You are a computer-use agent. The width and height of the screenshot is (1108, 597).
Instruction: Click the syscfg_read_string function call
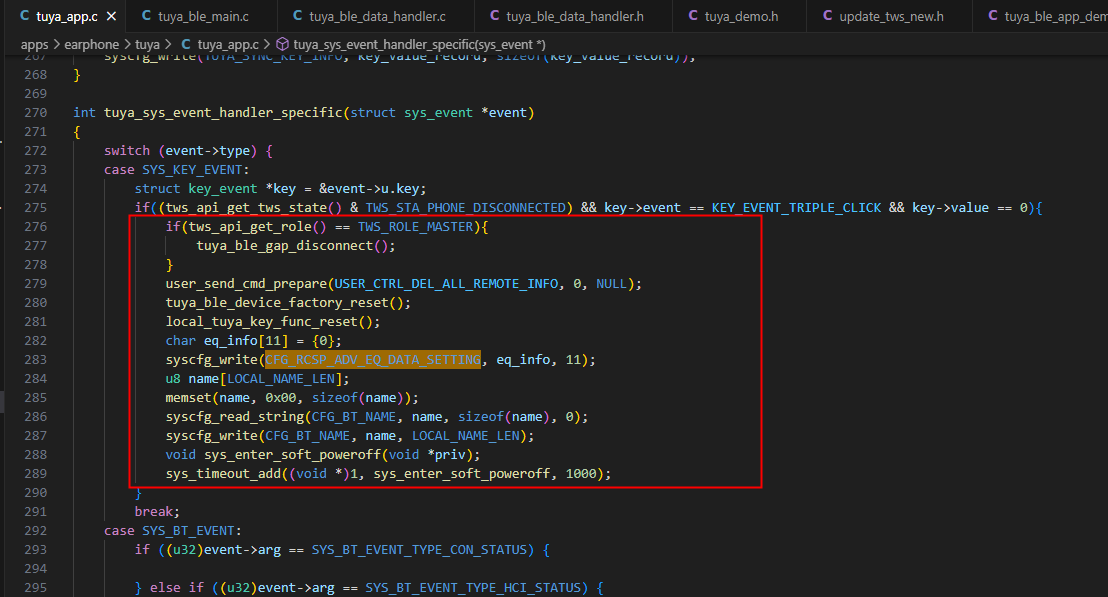point(235,417)
